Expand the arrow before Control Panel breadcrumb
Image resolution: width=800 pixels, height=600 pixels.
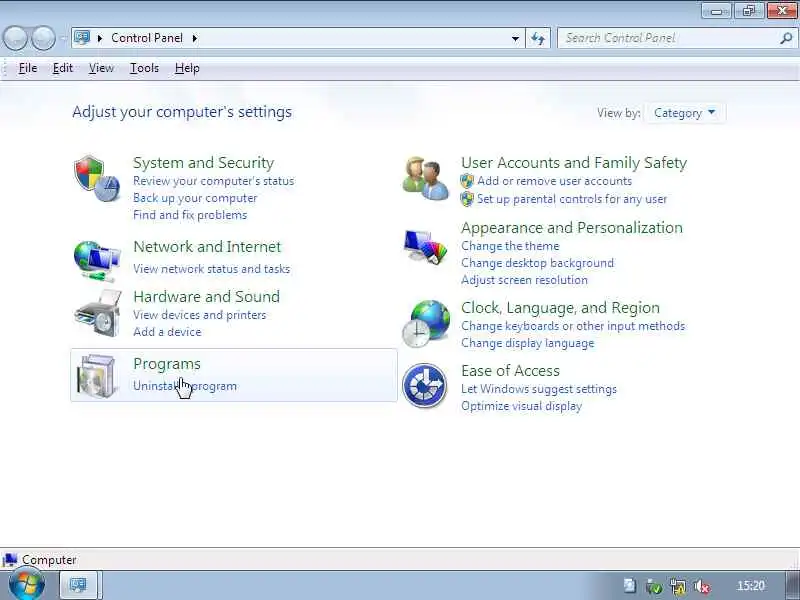[100, 38]
